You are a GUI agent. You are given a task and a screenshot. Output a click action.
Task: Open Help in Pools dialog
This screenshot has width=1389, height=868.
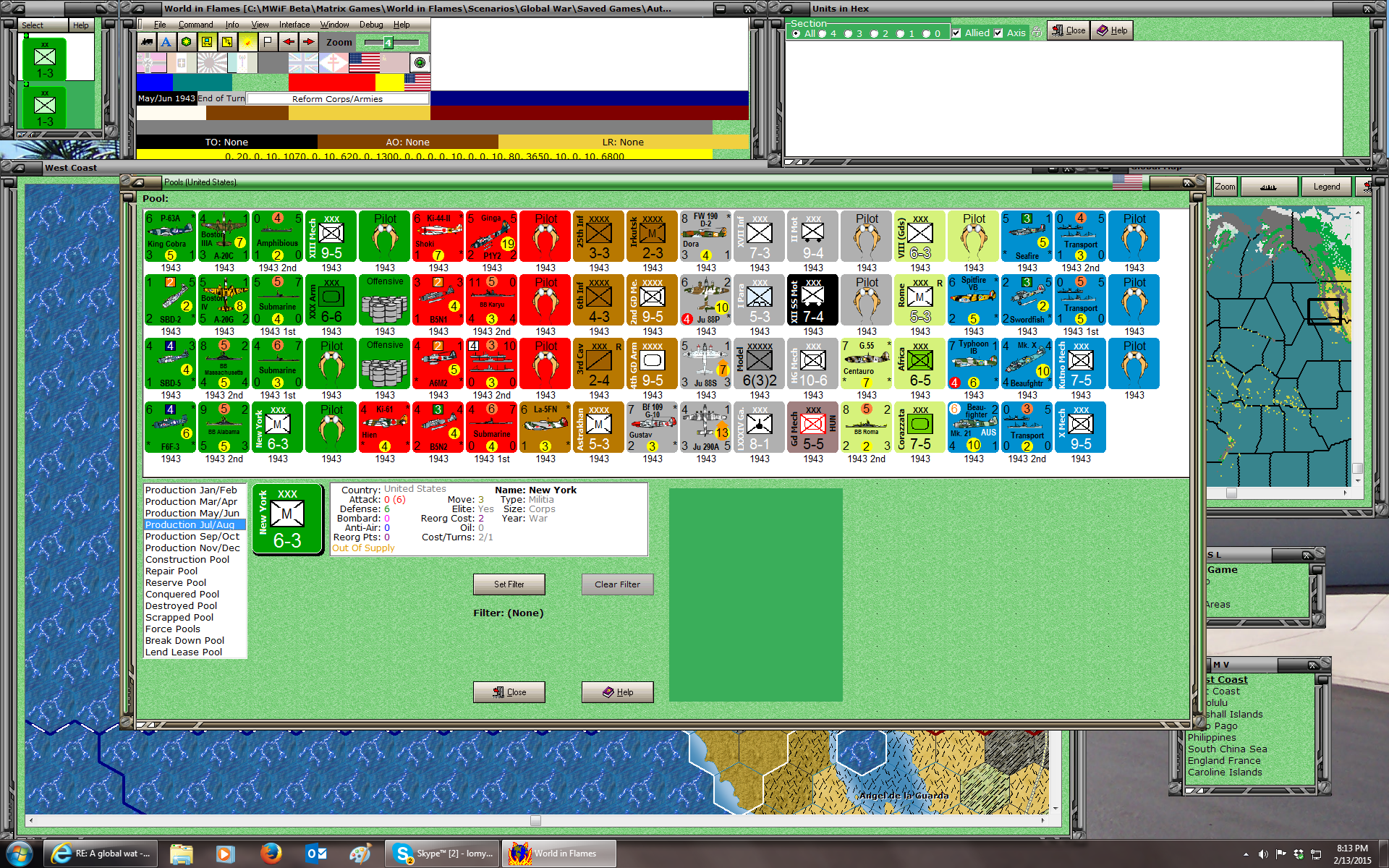point(618,692)
